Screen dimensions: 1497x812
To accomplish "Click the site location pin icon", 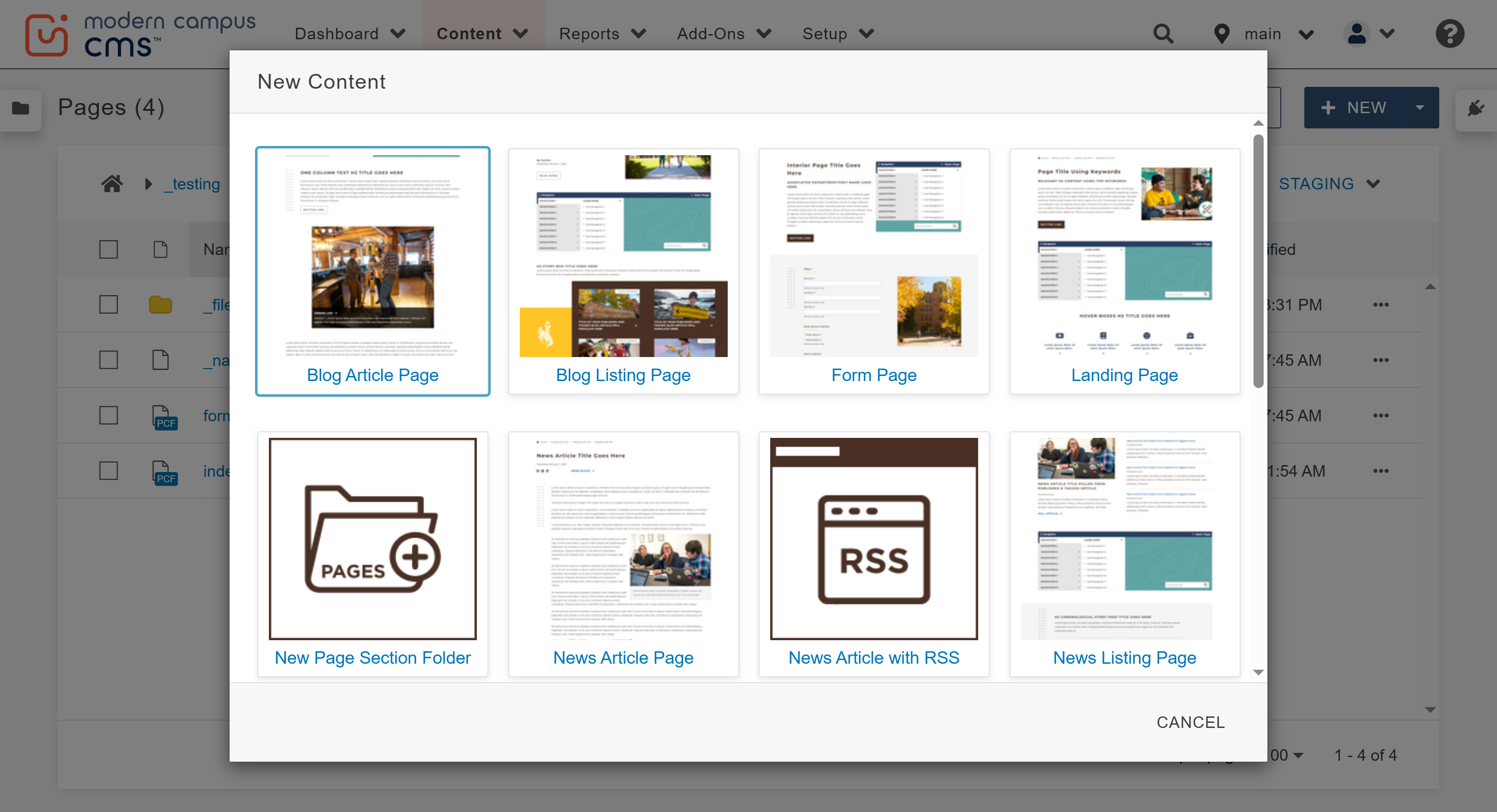I will click(1222, 34).
